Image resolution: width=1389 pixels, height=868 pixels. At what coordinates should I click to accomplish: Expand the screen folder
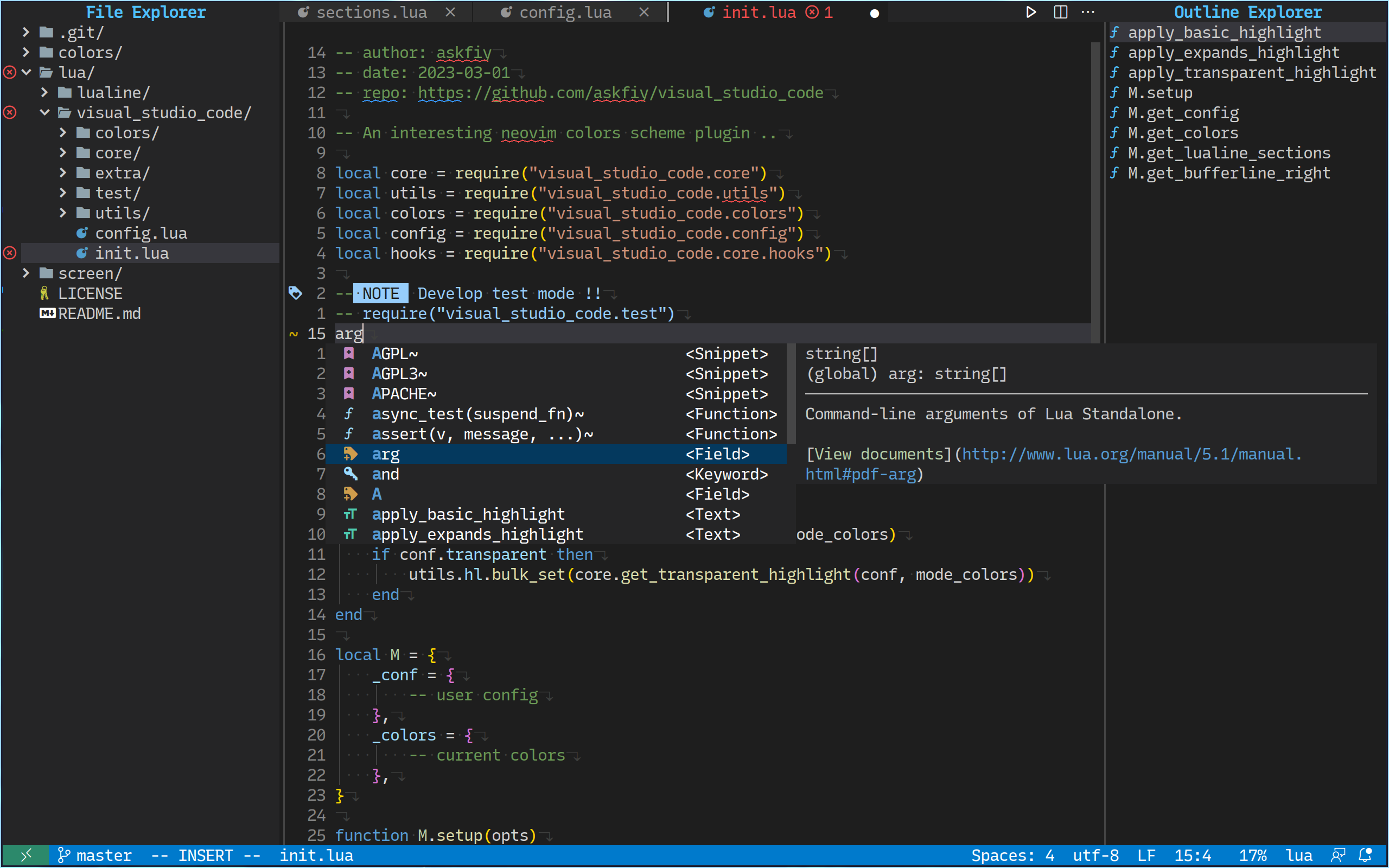26,273
